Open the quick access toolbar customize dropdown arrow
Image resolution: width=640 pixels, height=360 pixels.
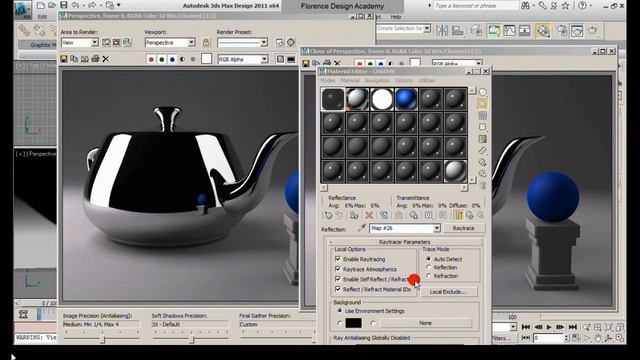tap(119, 5)
